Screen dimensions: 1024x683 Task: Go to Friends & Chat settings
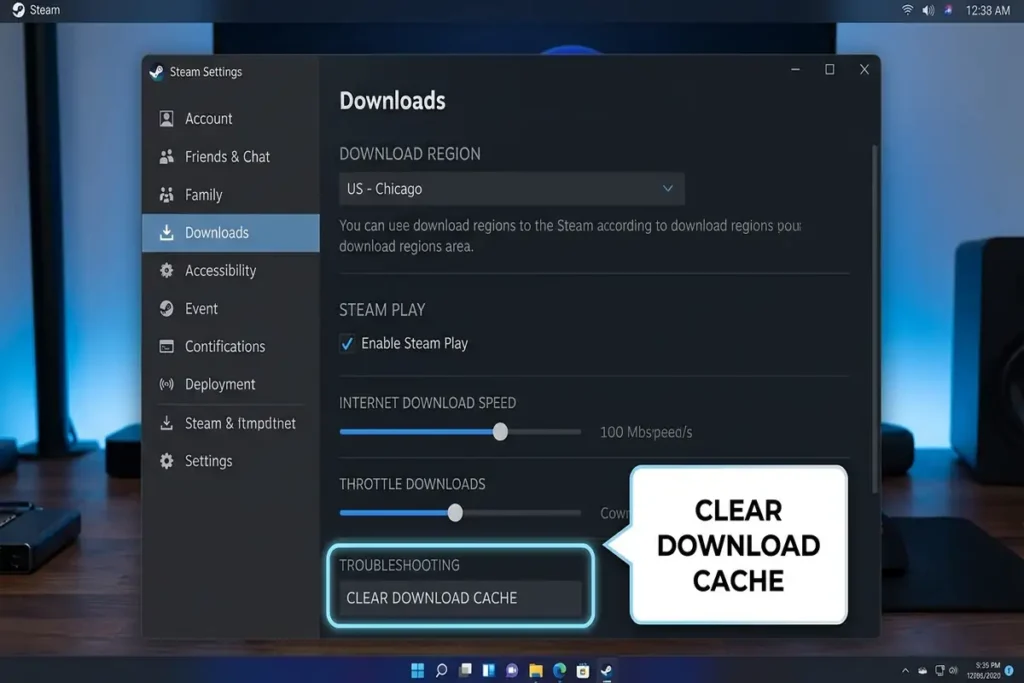(231, 157)
